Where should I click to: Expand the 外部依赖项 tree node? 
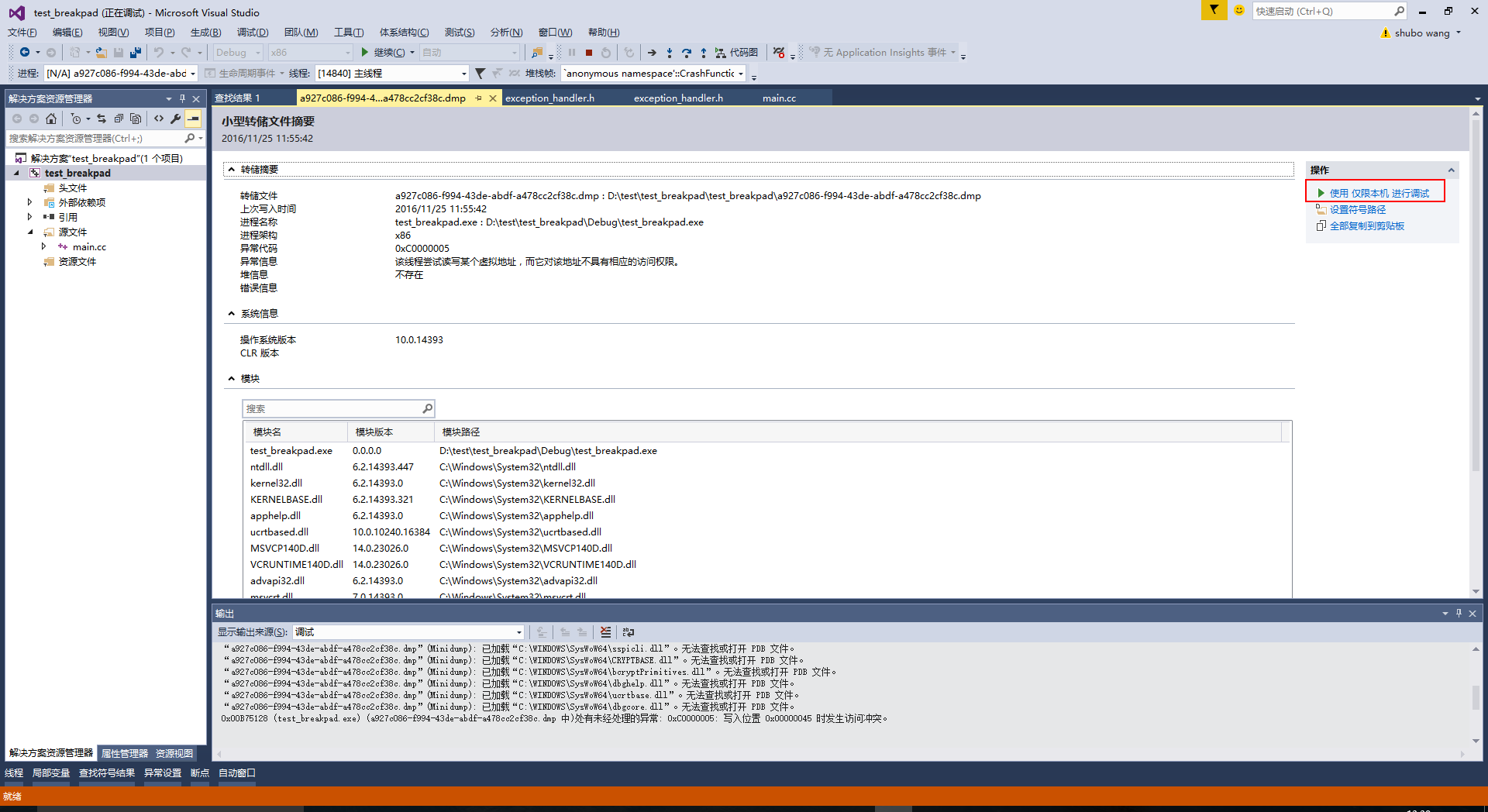tap(30, 203)
